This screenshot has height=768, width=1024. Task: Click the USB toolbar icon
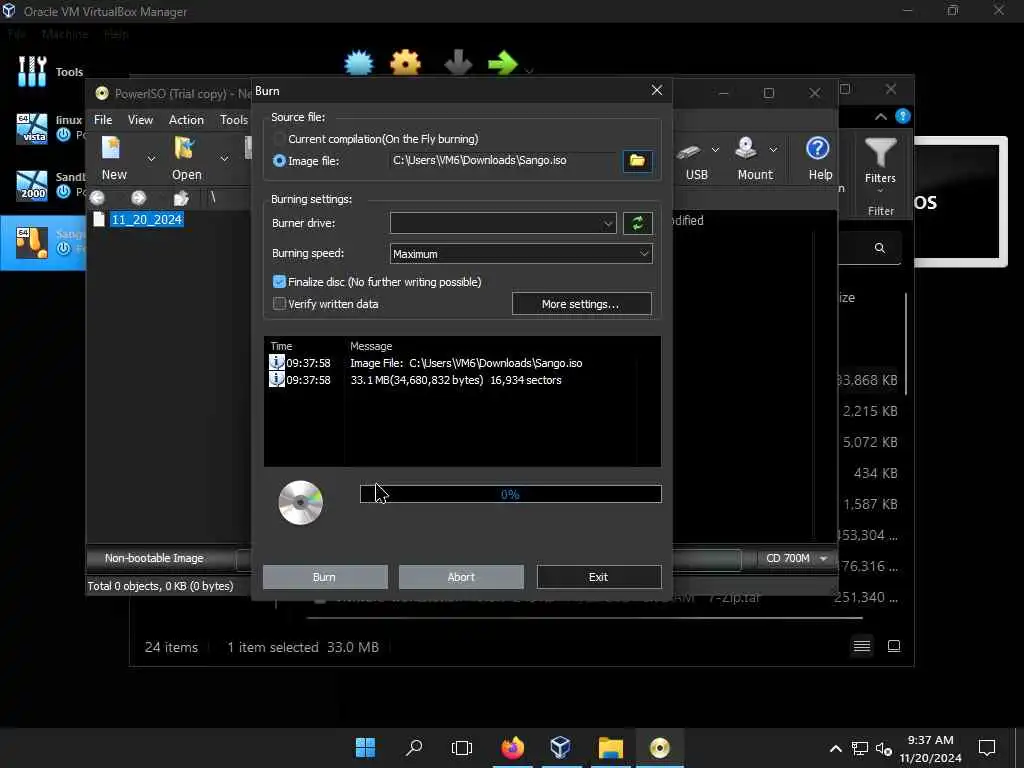pyautogui.click(x=692, y=158)
